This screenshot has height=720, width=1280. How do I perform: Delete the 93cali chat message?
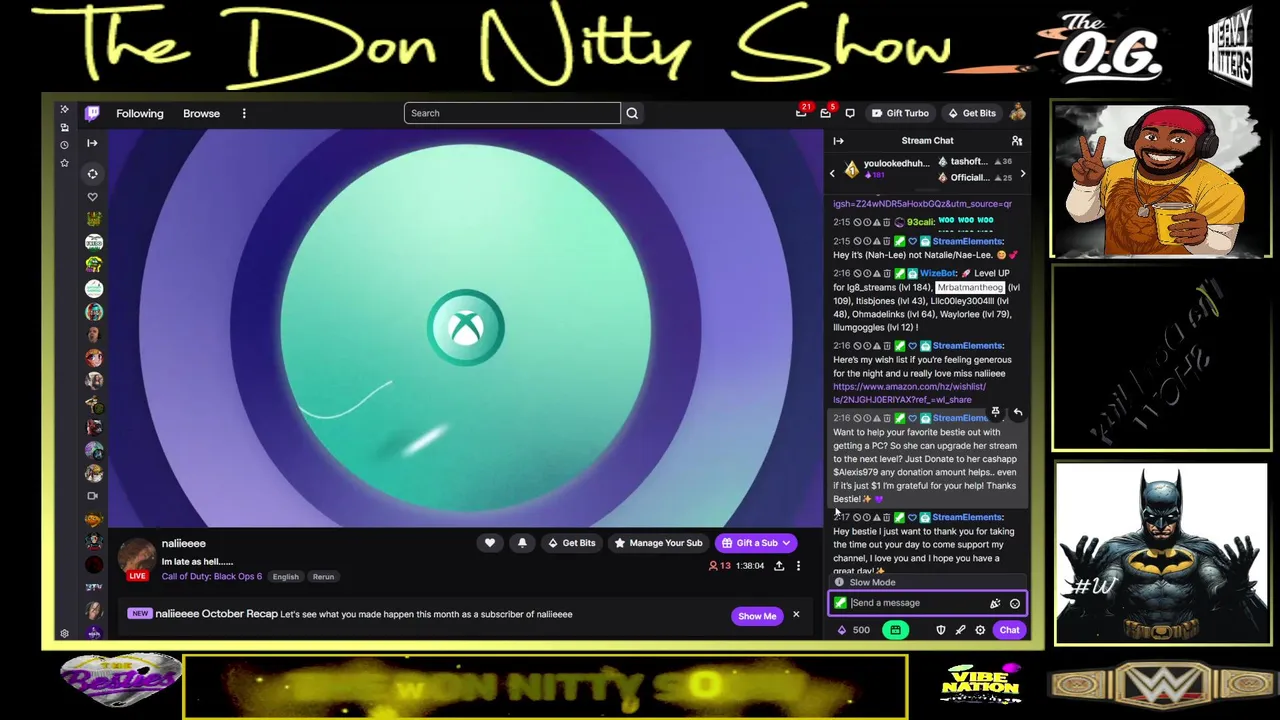(886, 222)
